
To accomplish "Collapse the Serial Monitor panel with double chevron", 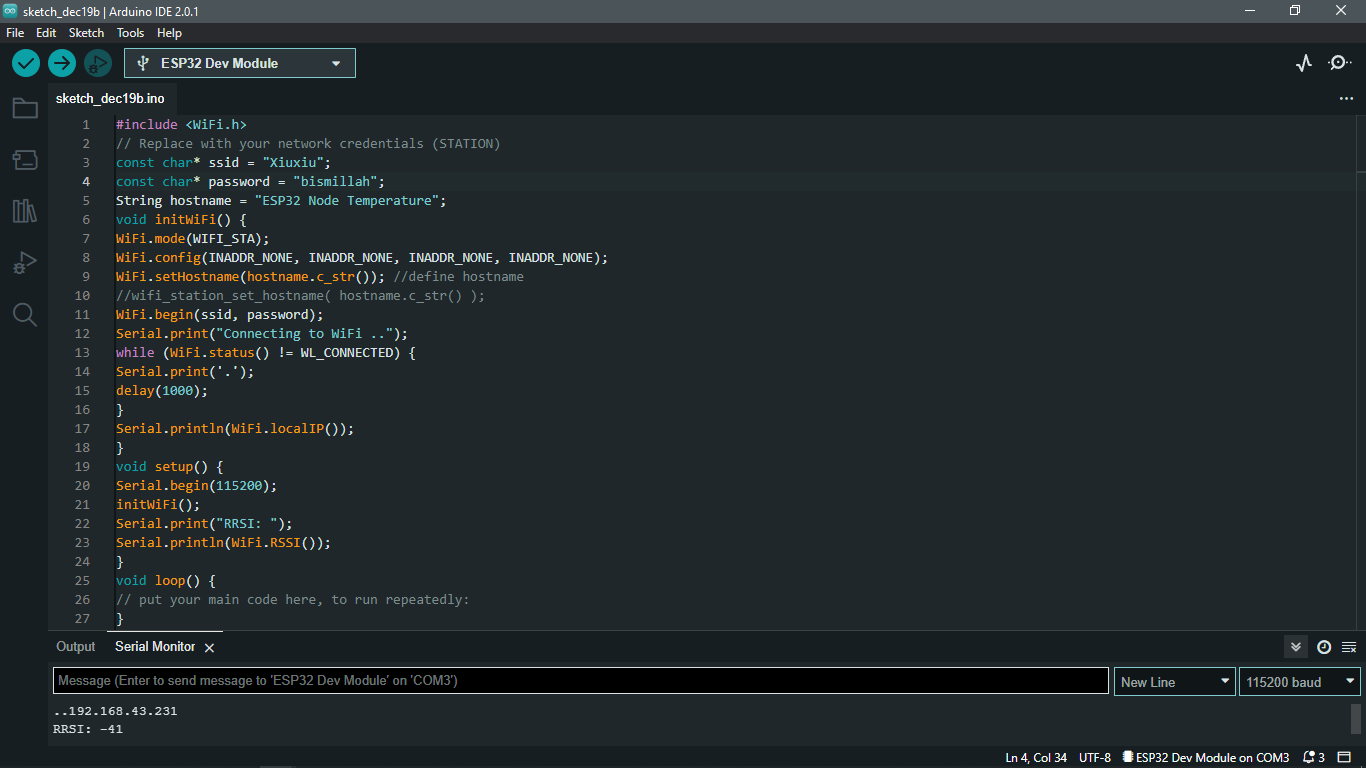I will point(1295,647).
